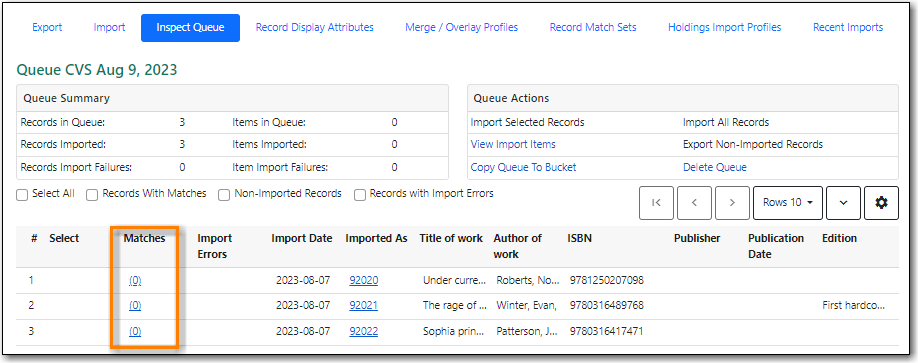Select ISBN 9780316489768

607,306
